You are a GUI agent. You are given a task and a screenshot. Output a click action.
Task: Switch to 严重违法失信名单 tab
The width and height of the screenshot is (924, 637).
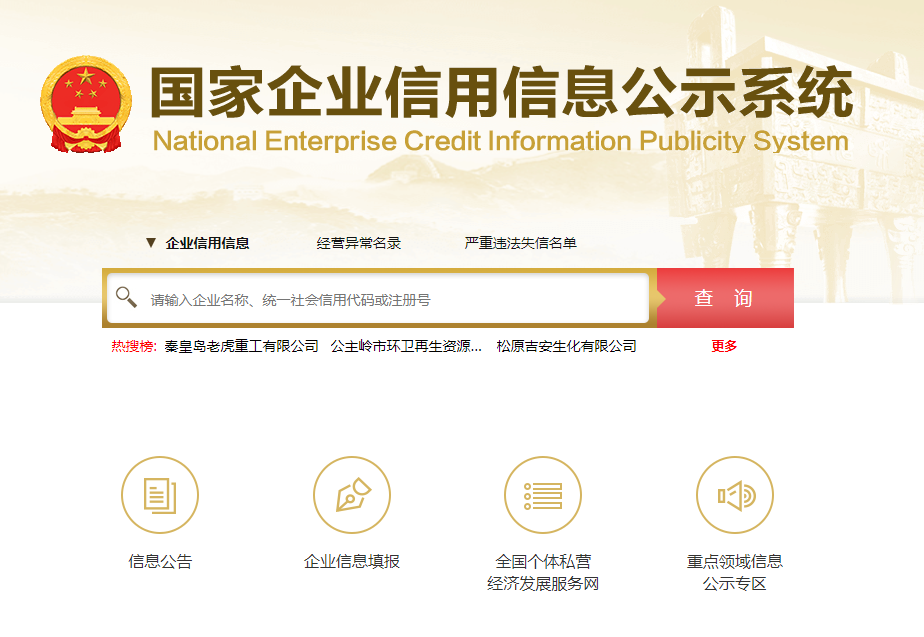coord(520,243)
